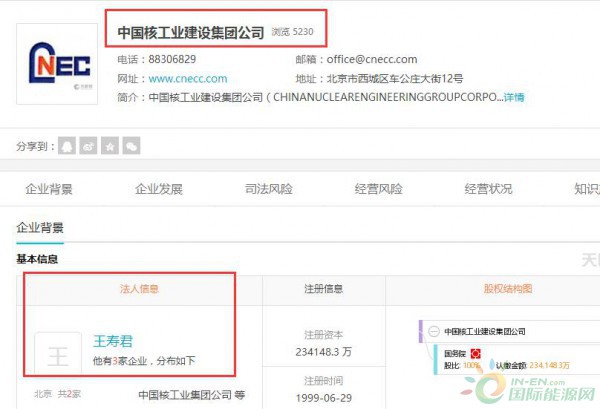
Task: Click the 王 avatar placeholder
Action: click(x=58, y=357)
